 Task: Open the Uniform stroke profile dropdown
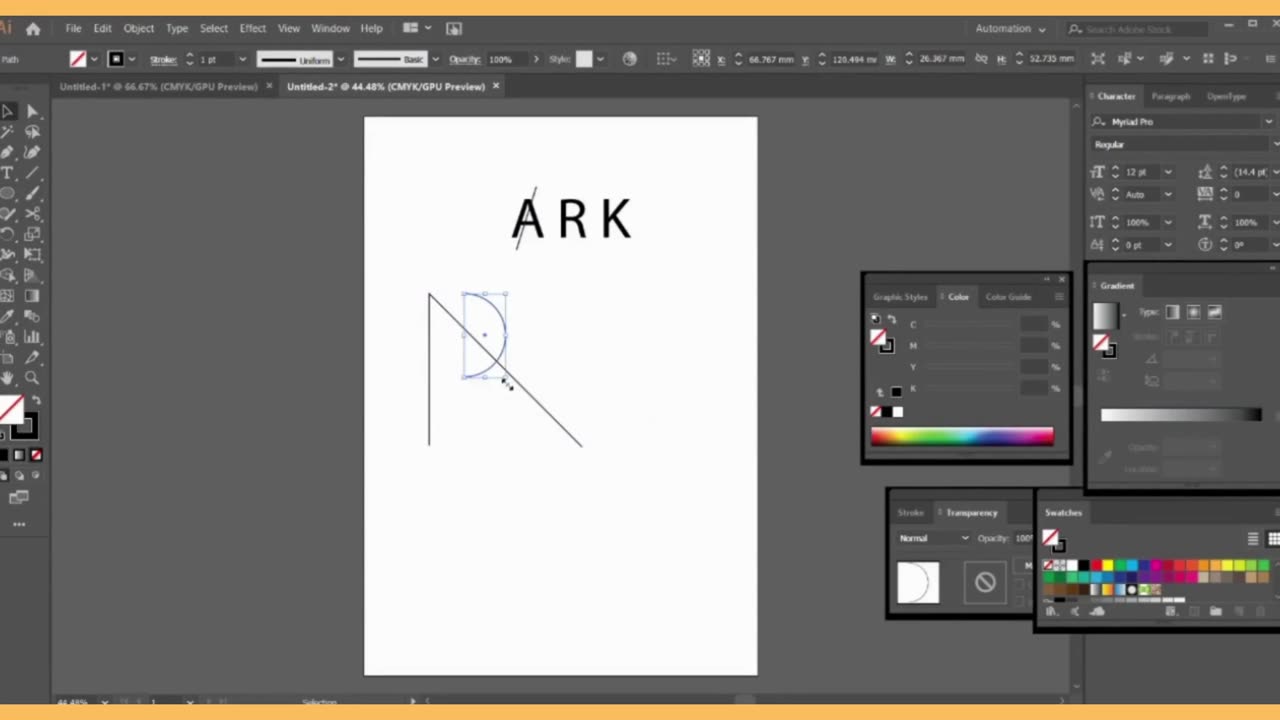[340, 60]
